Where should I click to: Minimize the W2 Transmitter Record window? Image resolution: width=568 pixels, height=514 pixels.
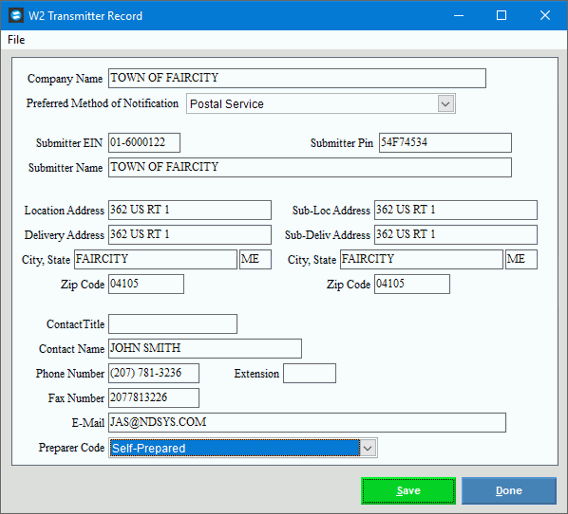(459, 16)
